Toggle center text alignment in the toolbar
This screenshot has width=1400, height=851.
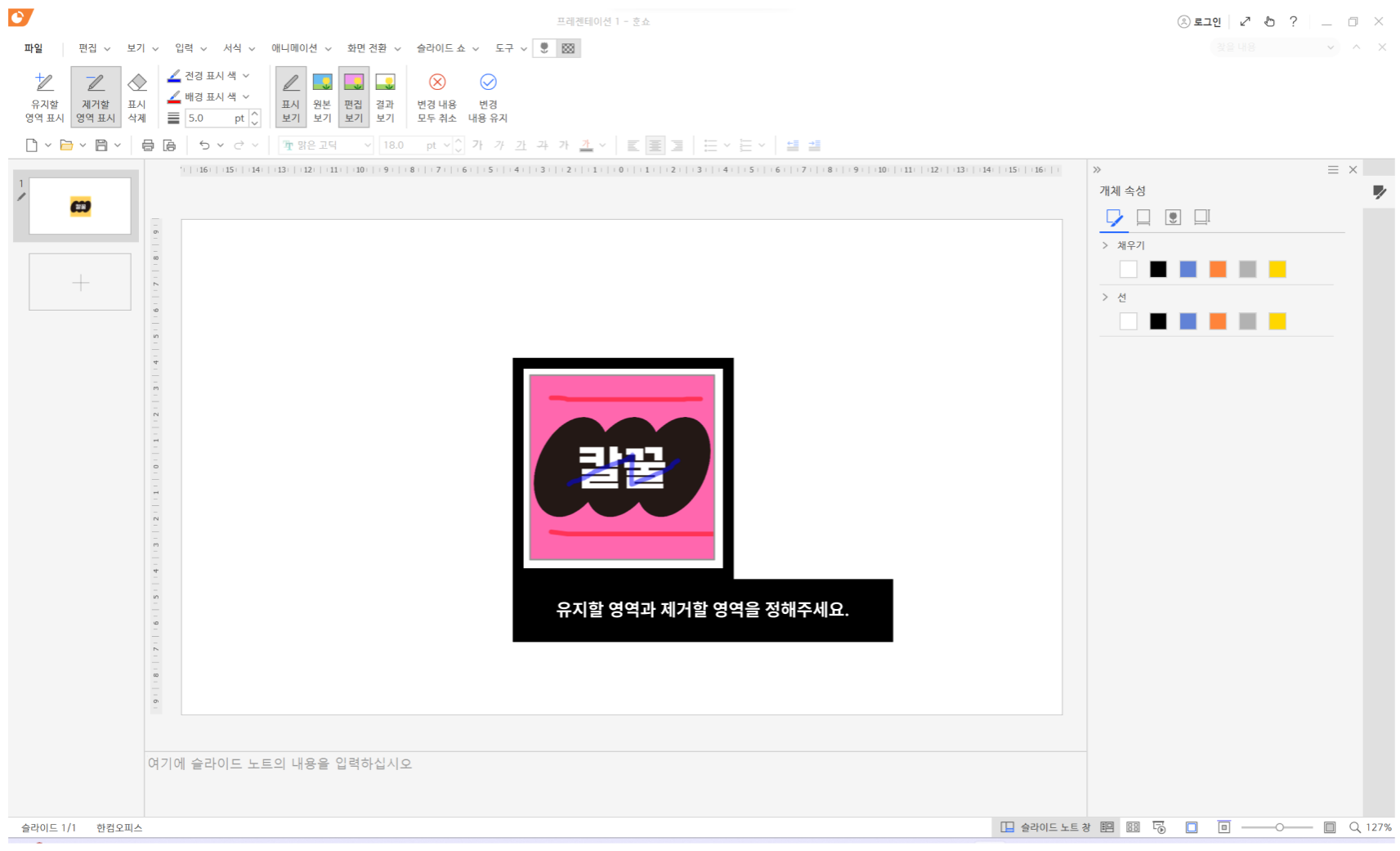[655, 145]
